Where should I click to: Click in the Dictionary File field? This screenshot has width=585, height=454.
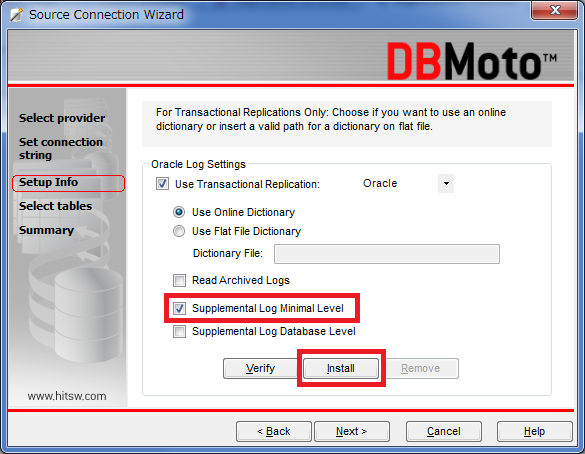pyautogui.click(x=387, y=254)
